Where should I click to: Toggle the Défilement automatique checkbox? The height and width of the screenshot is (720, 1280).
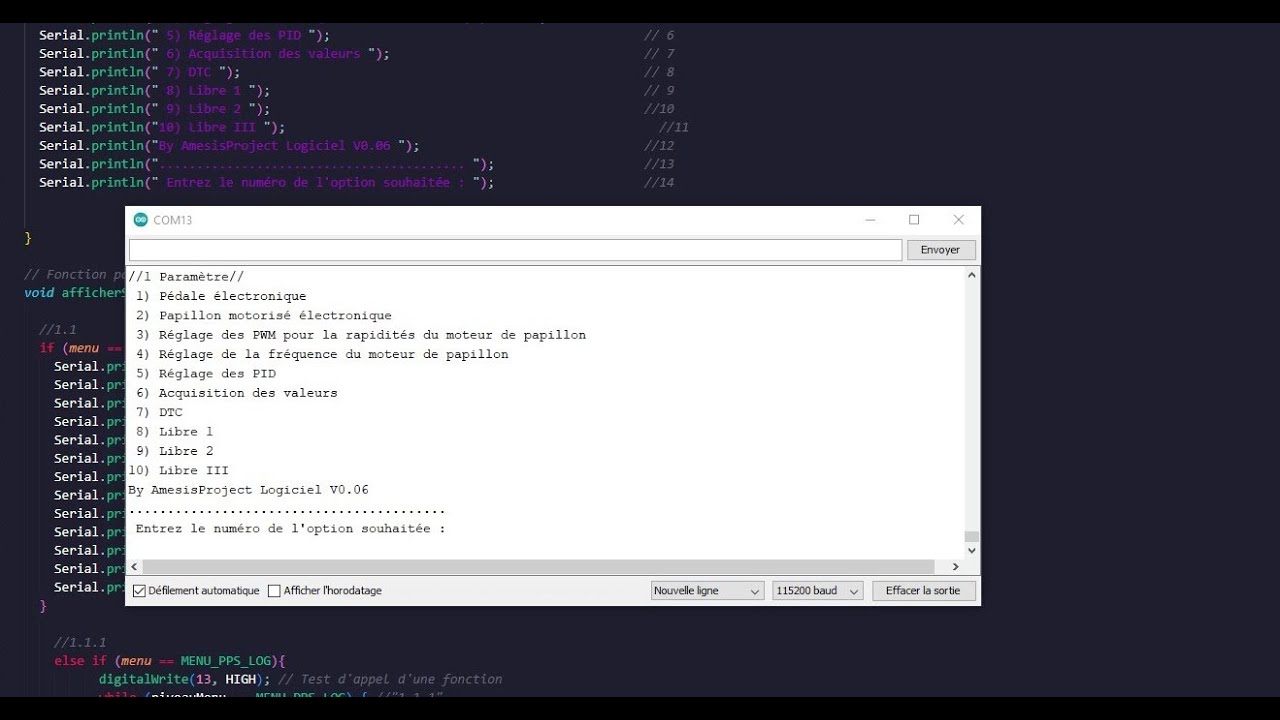click(x=139, y=591)
